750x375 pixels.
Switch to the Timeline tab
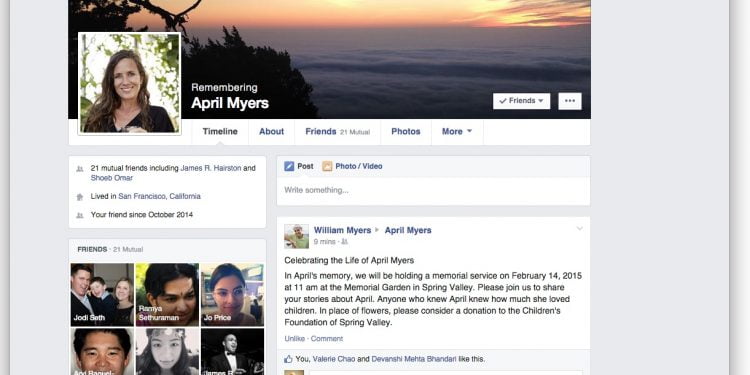click(220, 132)
